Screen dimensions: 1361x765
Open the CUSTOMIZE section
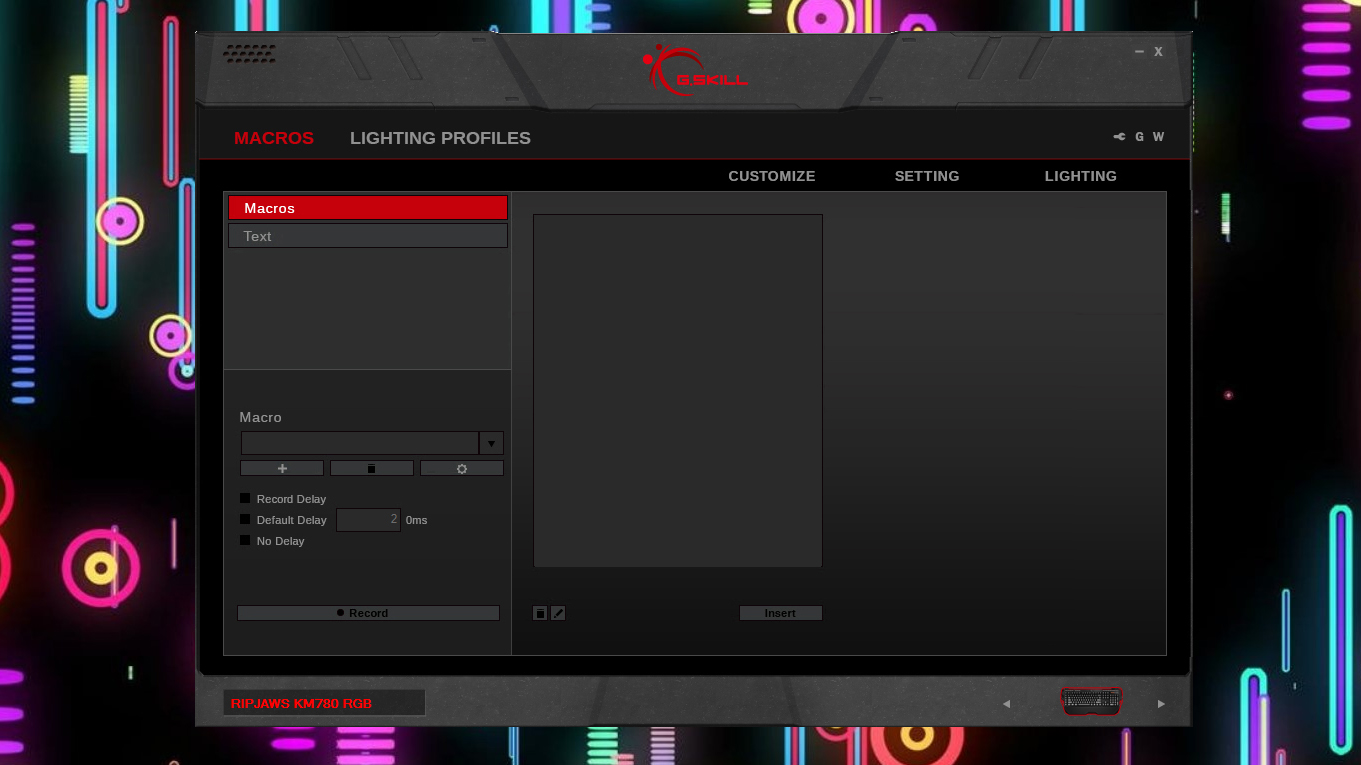pos(772,176)
